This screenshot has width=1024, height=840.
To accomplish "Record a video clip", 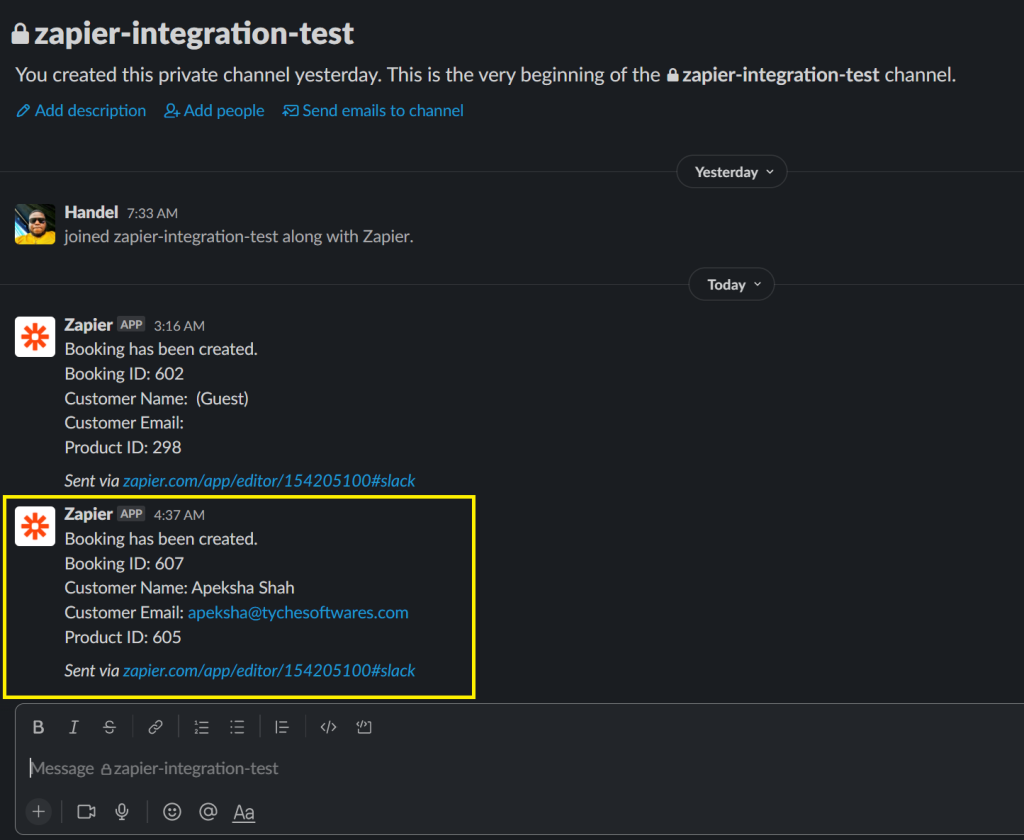I will pos(86,812).
